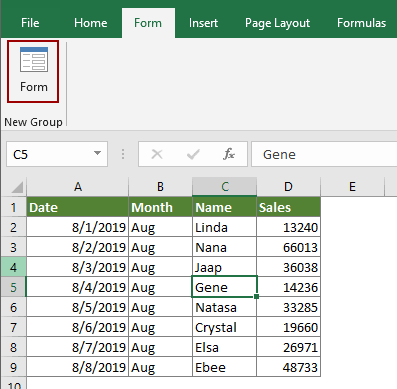Click the Aug cell in row 9

point(160,367)
